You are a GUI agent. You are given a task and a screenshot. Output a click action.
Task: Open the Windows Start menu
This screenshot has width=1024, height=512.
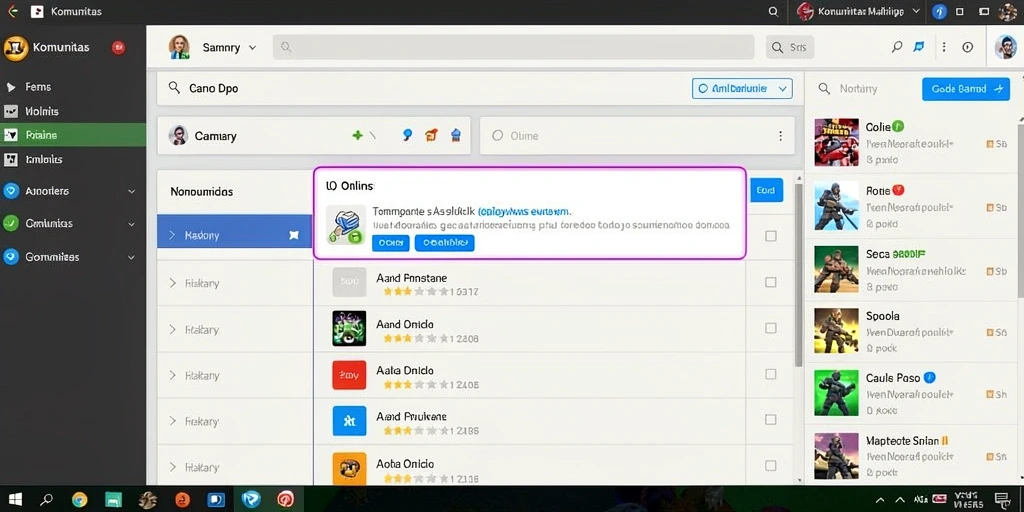click(14, 500)
